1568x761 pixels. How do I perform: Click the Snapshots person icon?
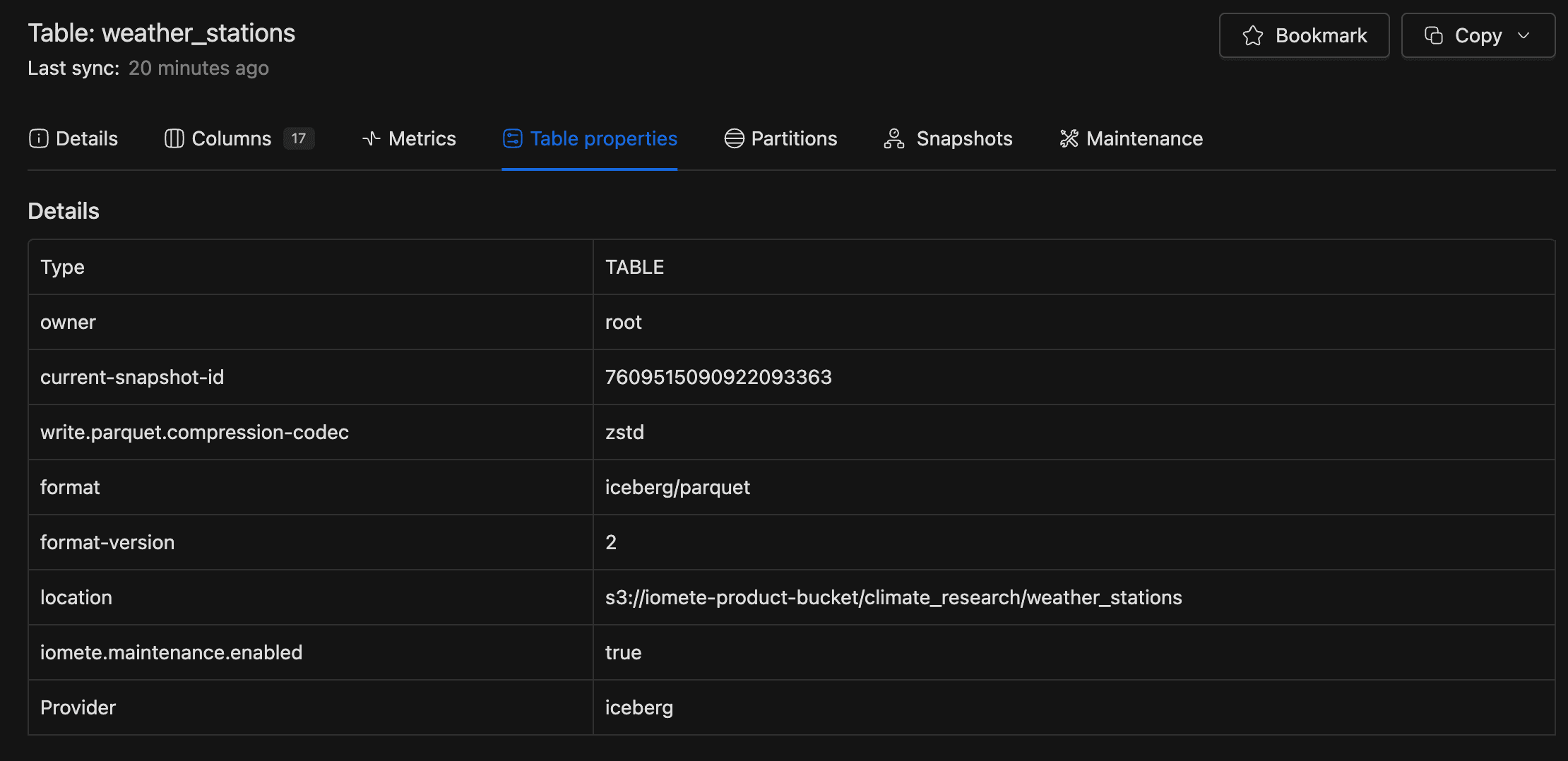(x=893, y=138)
